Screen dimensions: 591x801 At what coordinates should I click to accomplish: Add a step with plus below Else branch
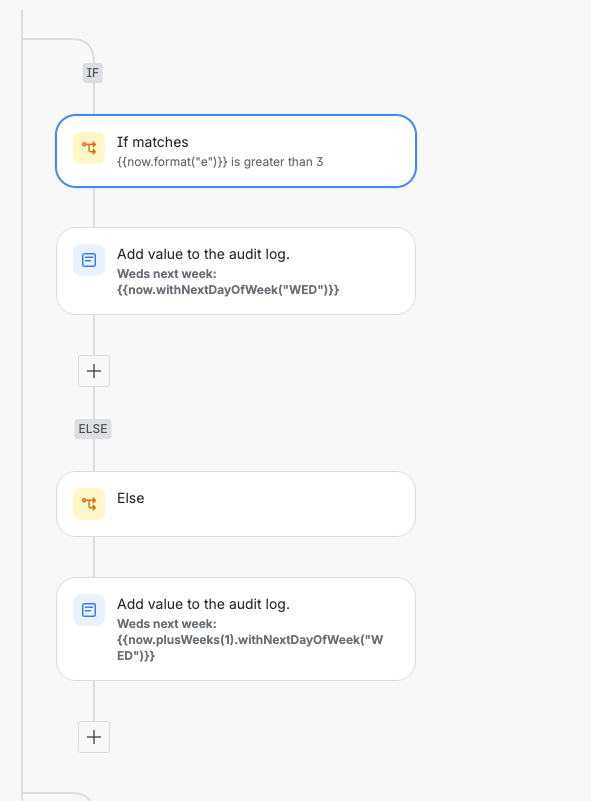(x=94, y=737)
